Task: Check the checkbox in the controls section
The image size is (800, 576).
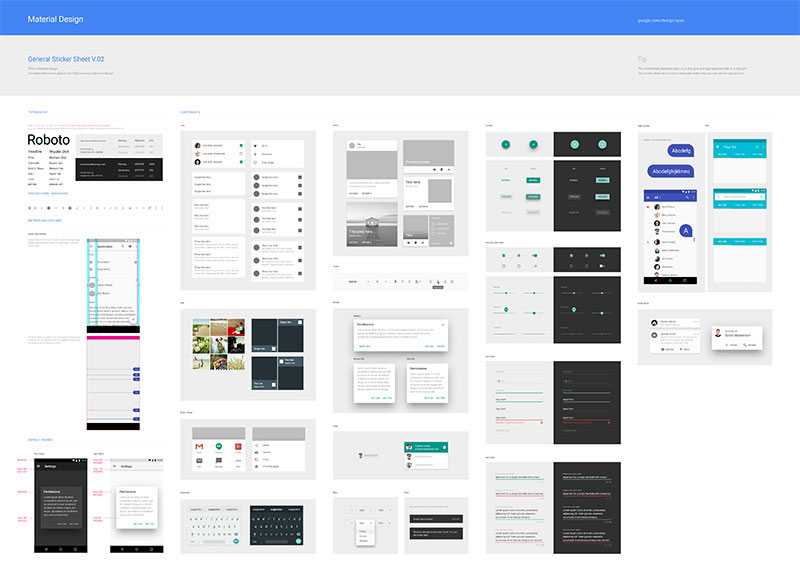Action: pos(503,255)
